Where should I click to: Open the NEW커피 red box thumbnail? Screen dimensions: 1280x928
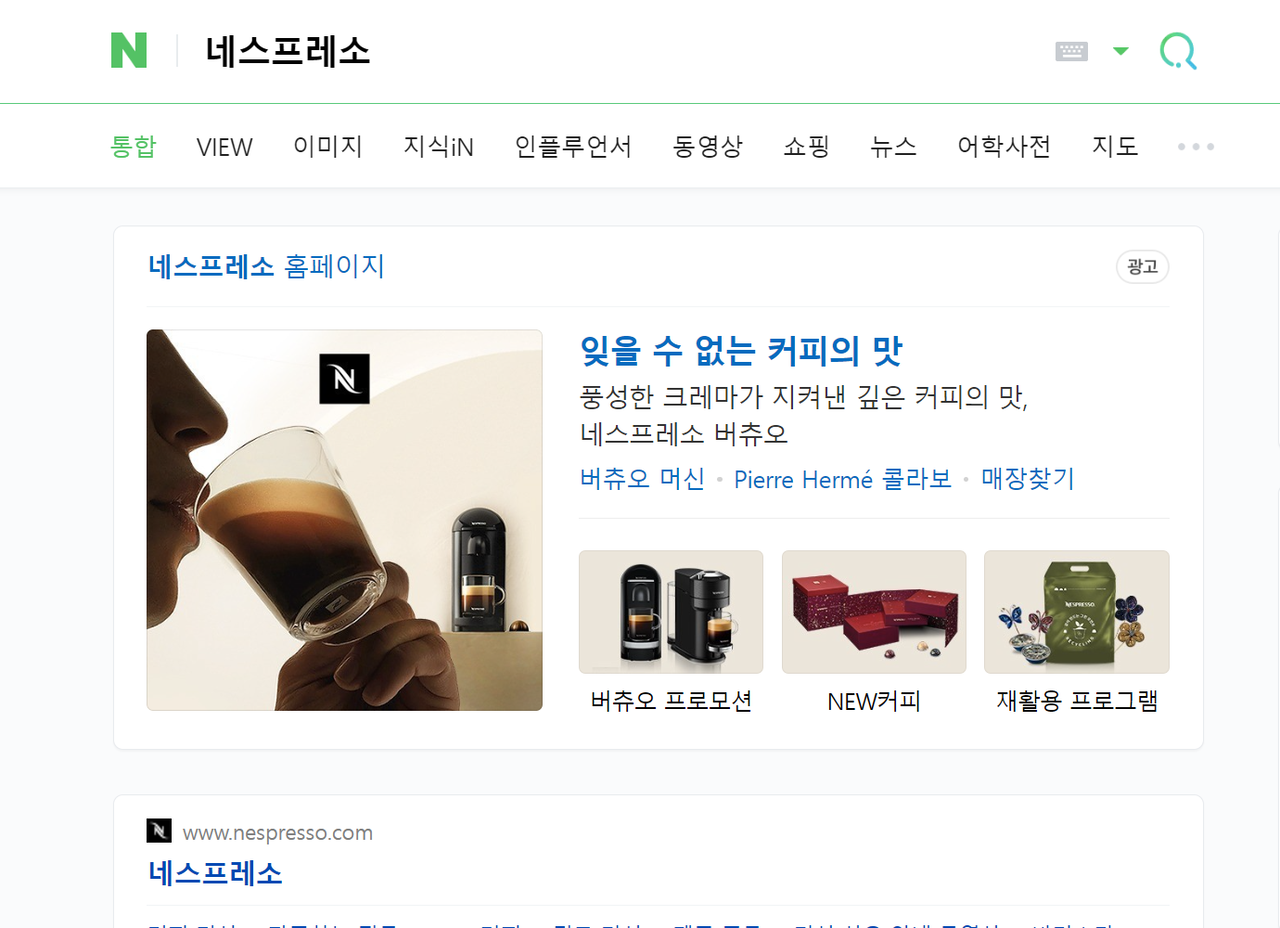point(874,612)
